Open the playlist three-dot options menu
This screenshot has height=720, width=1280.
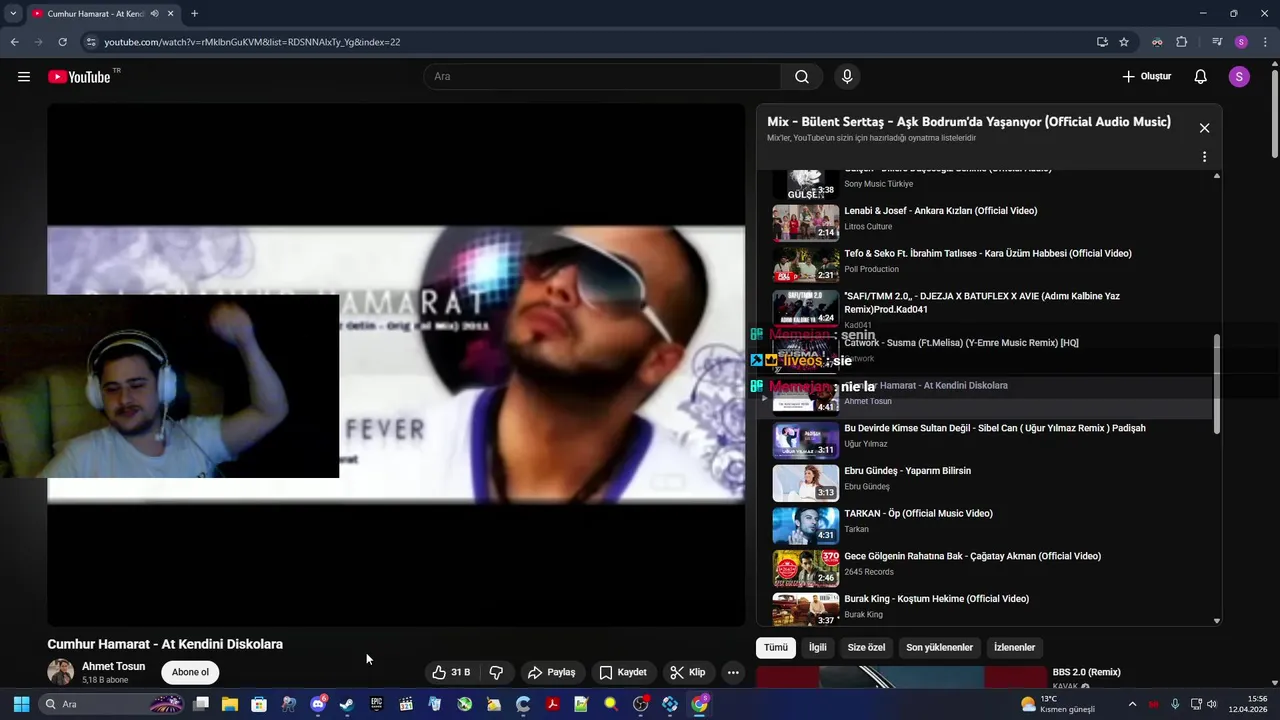pos(1204,157)
